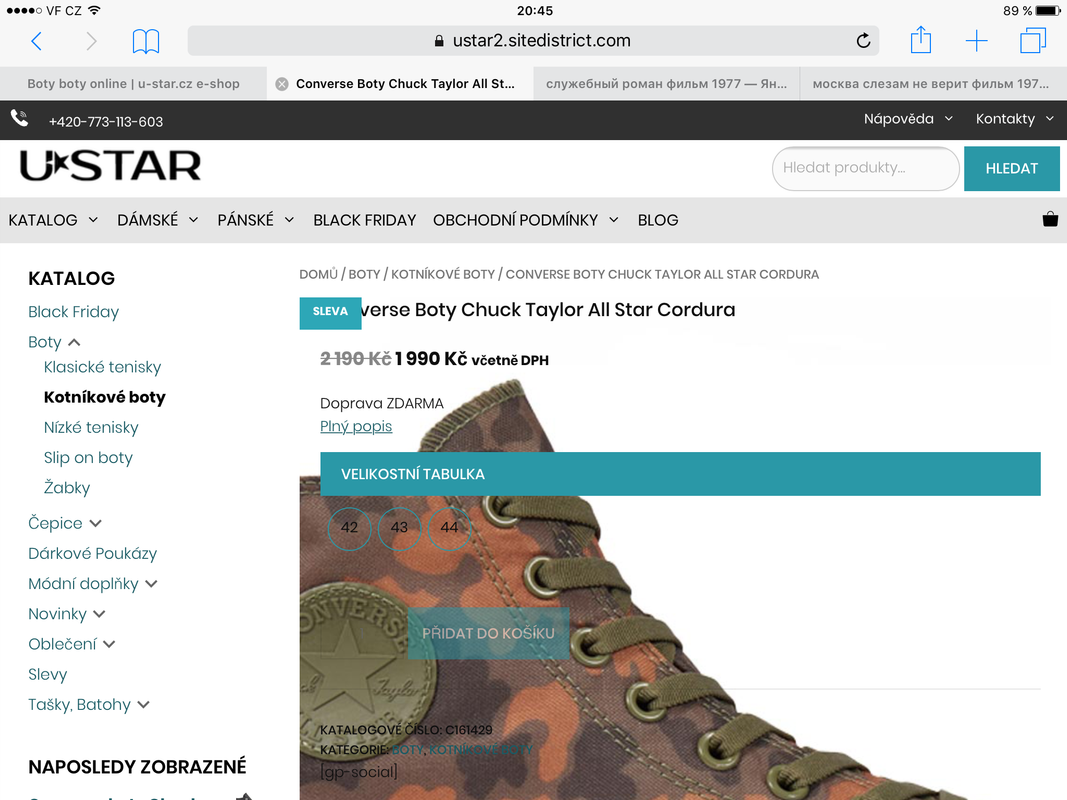Open Dárkové Poukázy category
Image resolution: width=1067 pixels, height=800 pixels.
point(93,553)
